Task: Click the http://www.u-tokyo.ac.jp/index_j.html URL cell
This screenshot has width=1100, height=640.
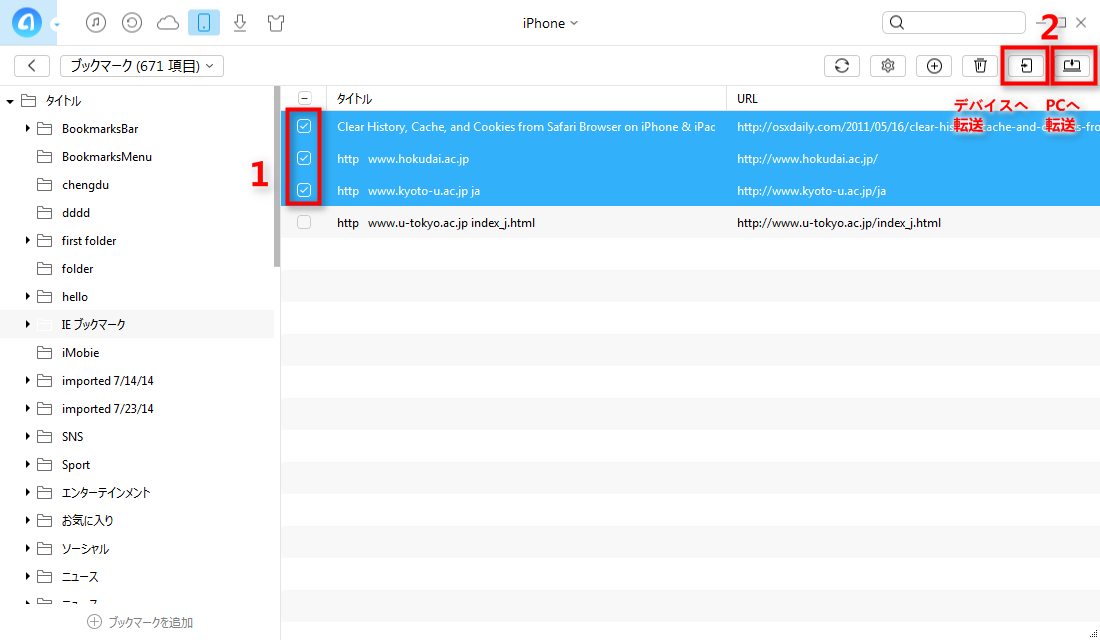Action: [x=838, y=222]
